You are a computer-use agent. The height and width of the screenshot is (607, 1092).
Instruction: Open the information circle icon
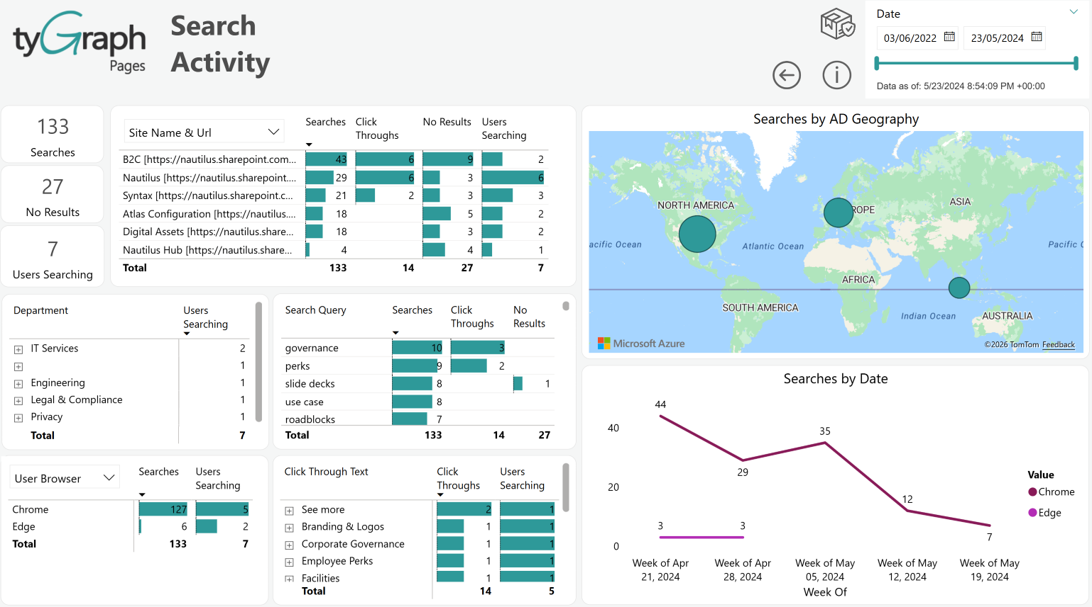[x=836, y=75]
